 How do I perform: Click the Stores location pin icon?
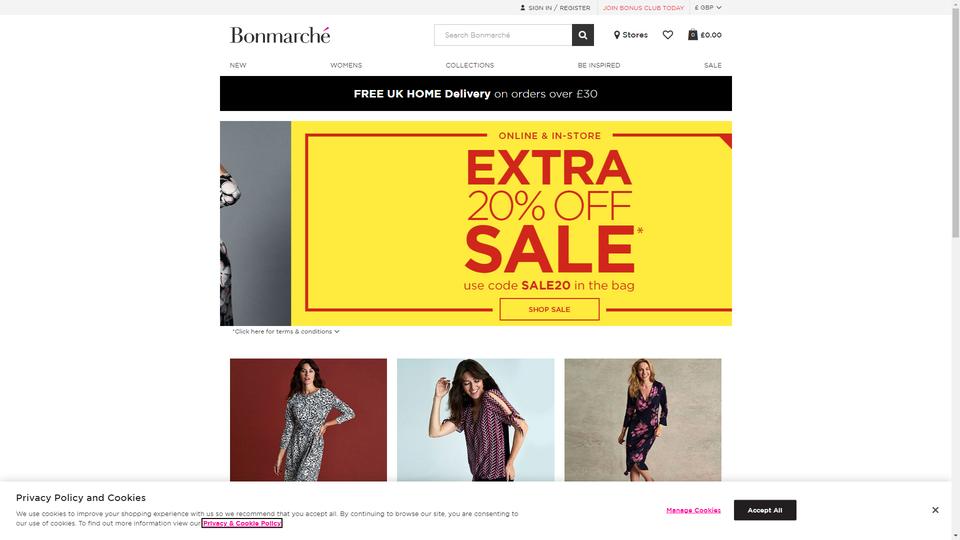click(x=617, y=35)
